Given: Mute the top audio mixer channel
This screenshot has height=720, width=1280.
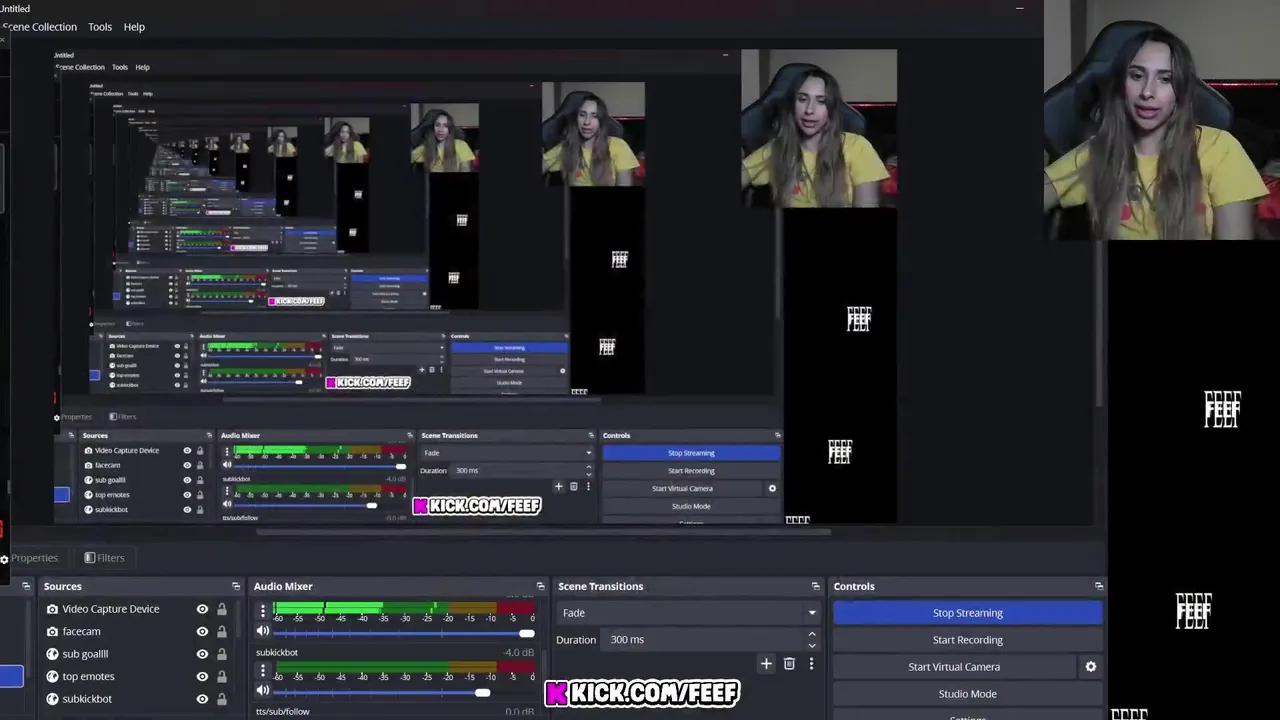Looking at the screenshot, I should tap(263, 632).
